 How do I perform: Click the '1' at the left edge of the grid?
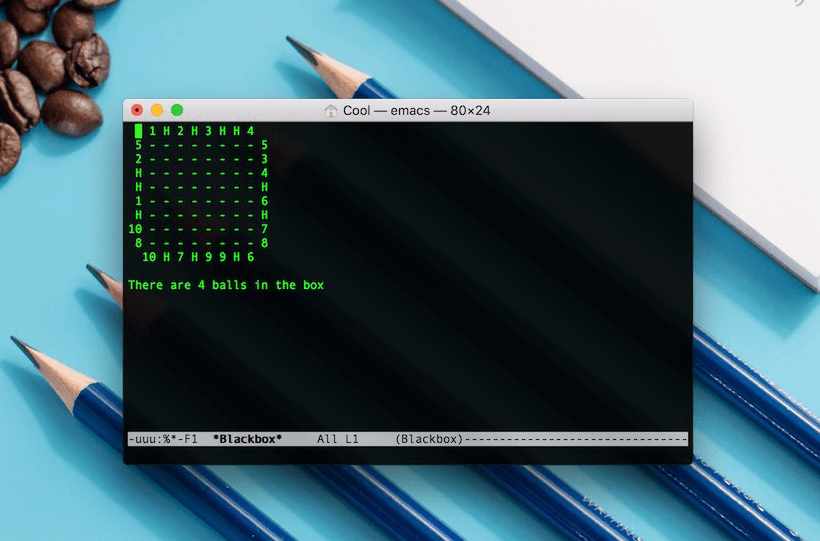click(139, 201)
